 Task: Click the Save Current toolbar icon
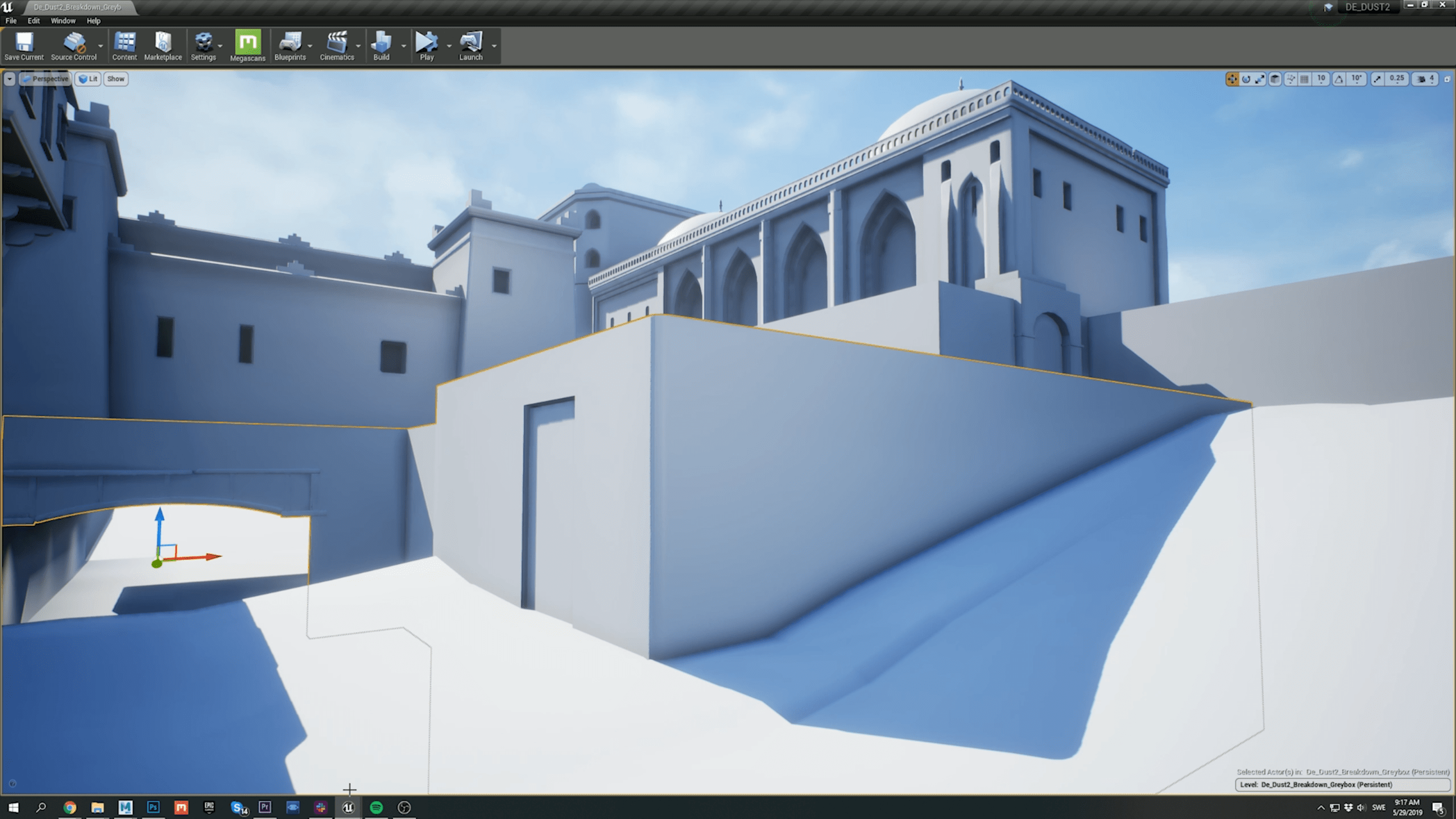(24, 45)
